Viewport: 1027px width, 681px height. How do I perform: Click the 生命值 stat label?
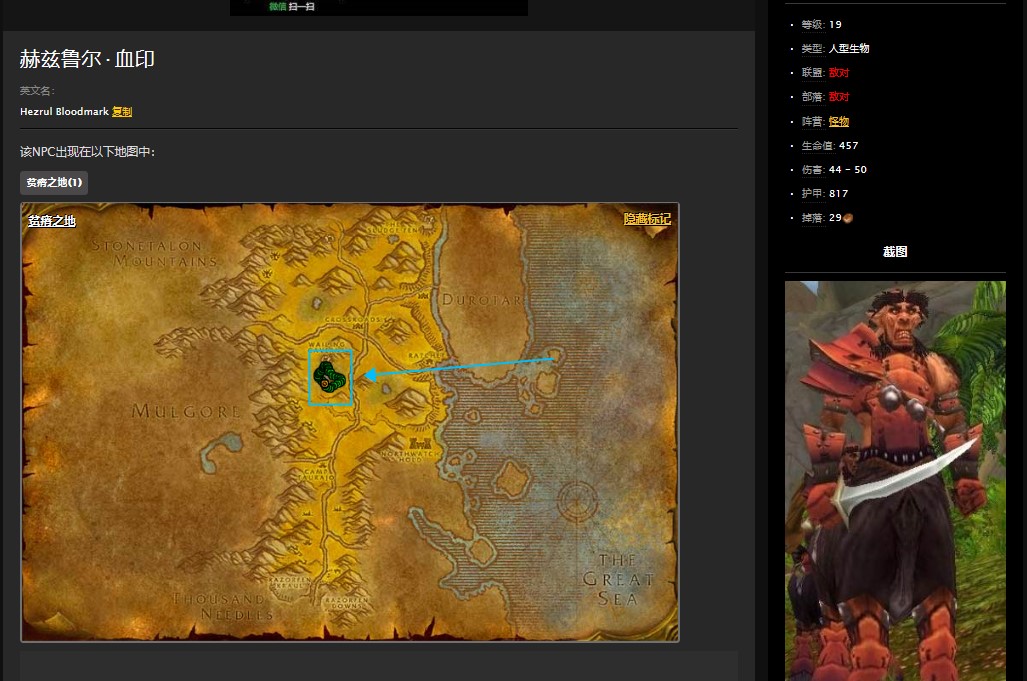(x=813, y=146)
